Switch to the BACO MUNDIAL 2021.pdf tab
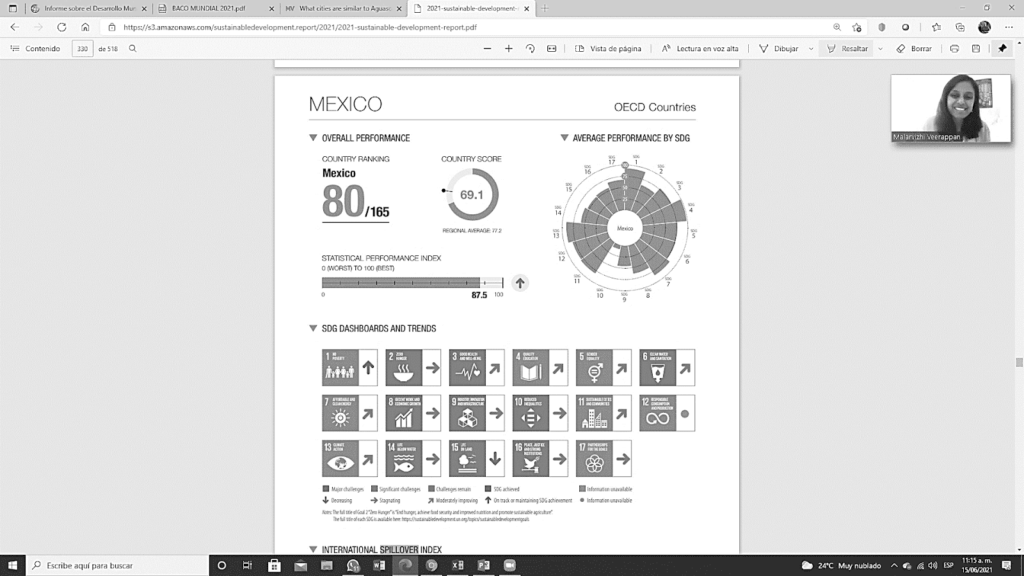This screenshot has width=1024, height=576. pos(205,8)
